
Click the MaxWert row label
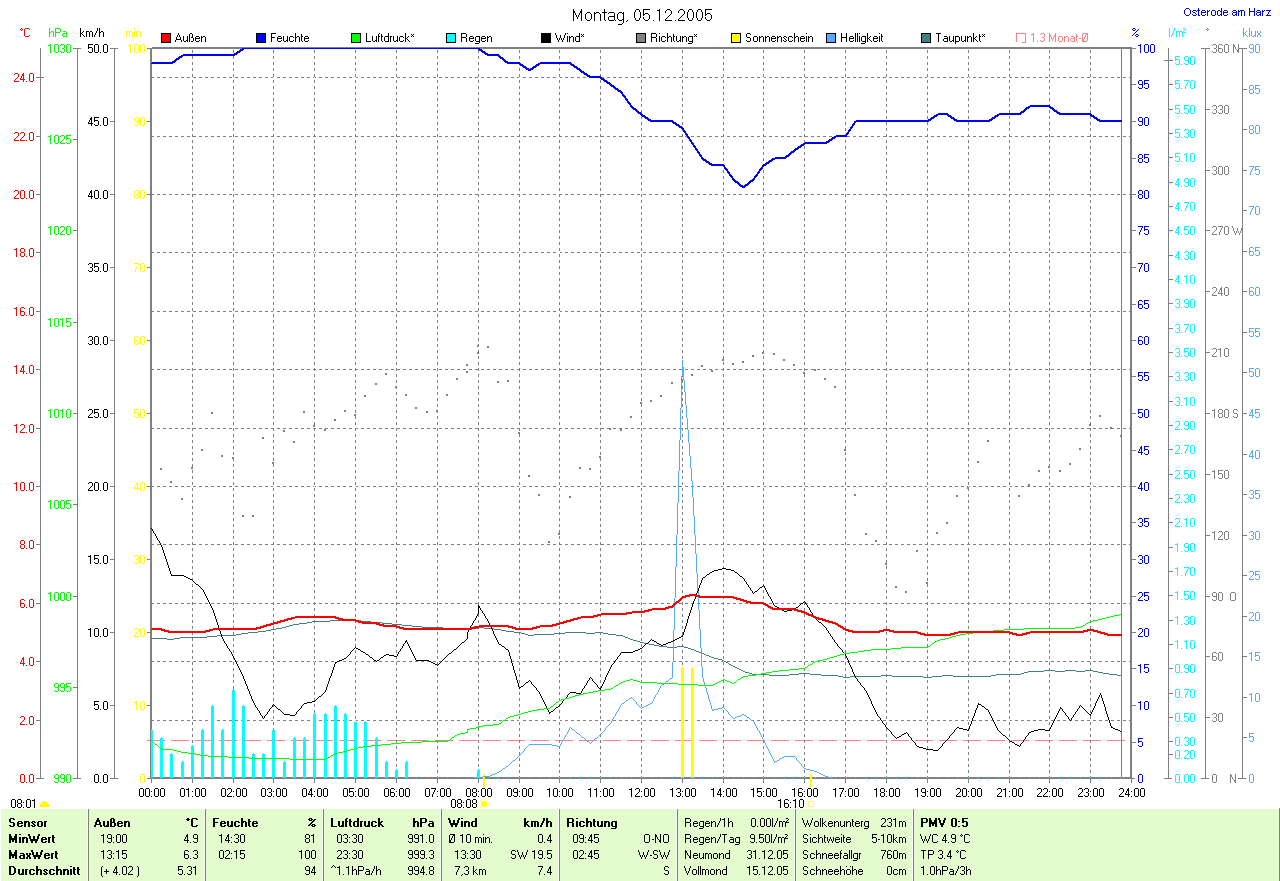click(x=34, y=855)
